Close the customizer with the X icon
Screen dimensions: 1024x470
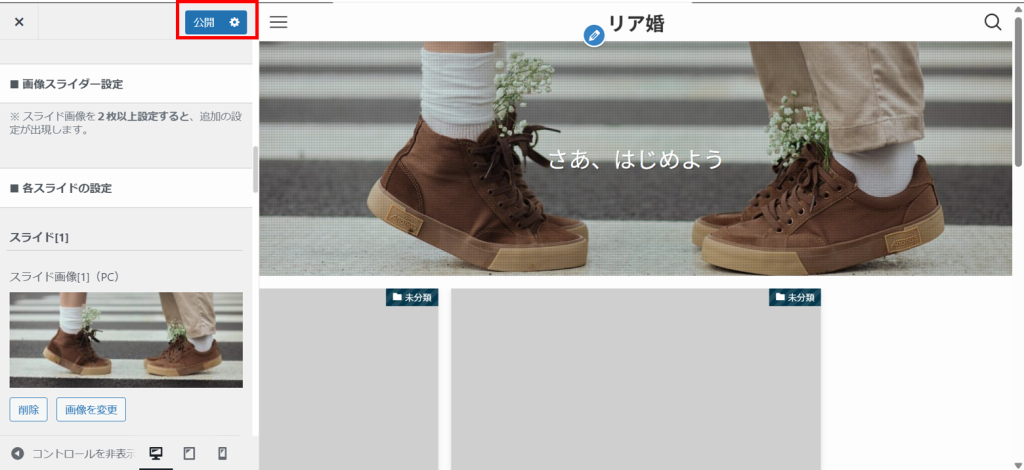[19, 22]
